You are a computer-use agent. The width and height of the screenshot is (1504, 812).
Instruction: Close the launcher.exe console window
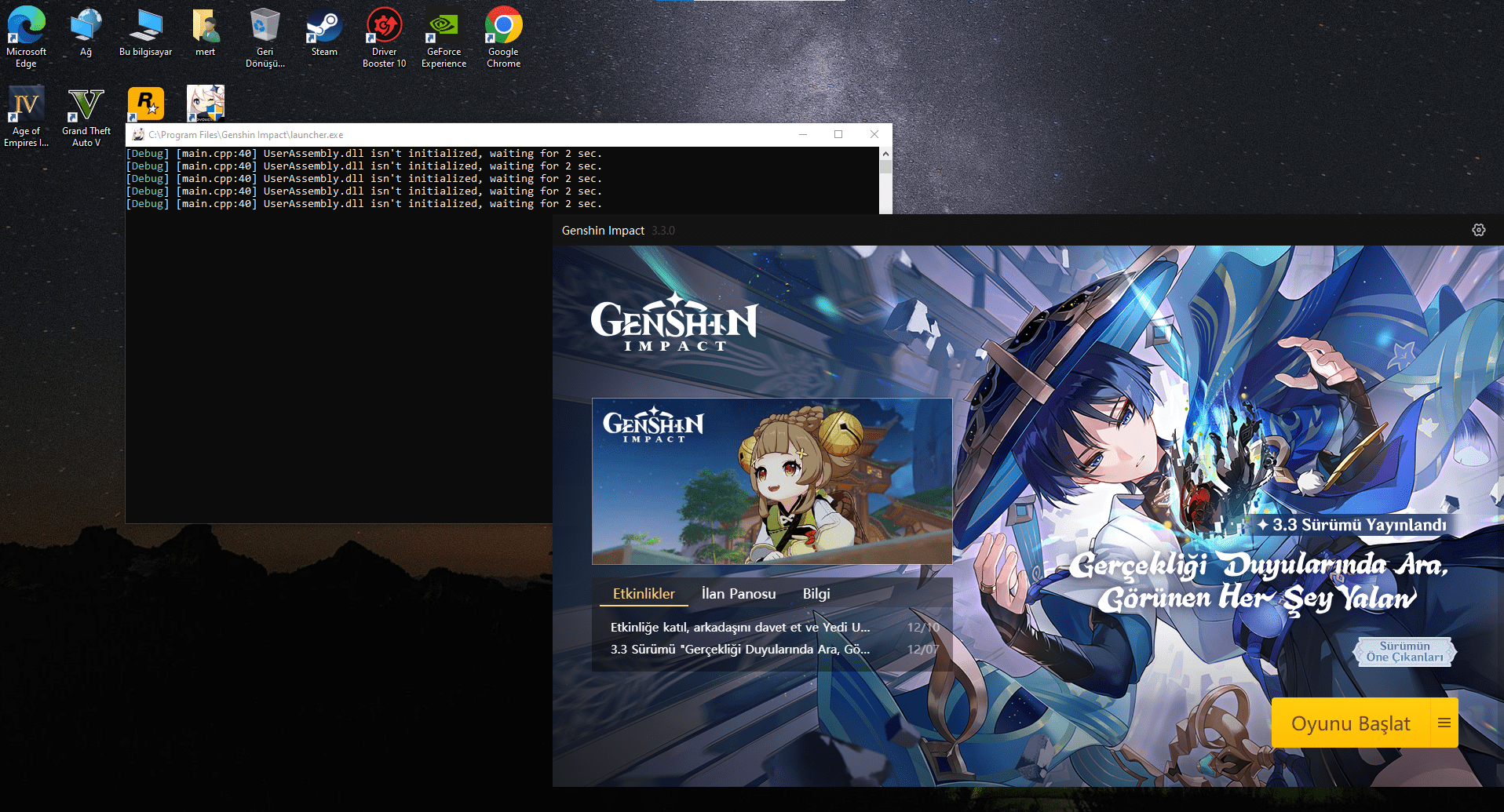tap(874, 134)
